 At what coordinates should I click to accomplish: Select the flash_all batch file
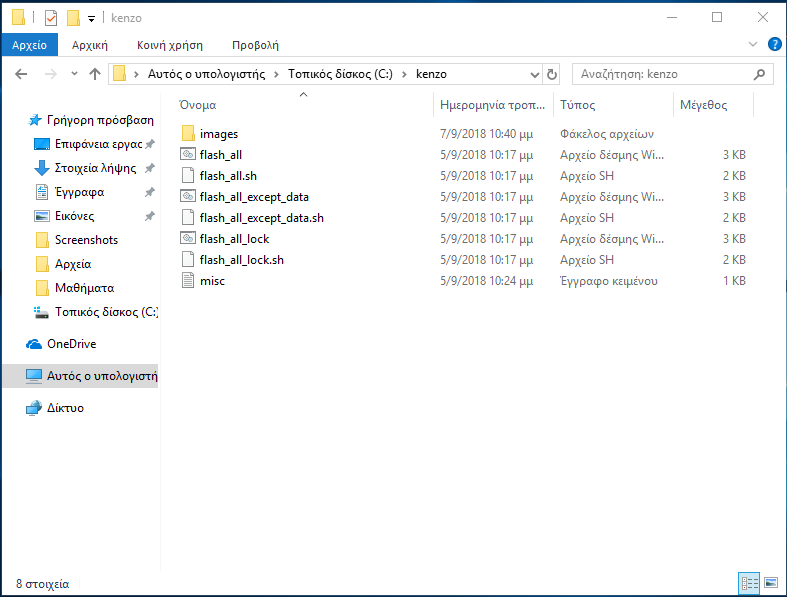[220, 155]
